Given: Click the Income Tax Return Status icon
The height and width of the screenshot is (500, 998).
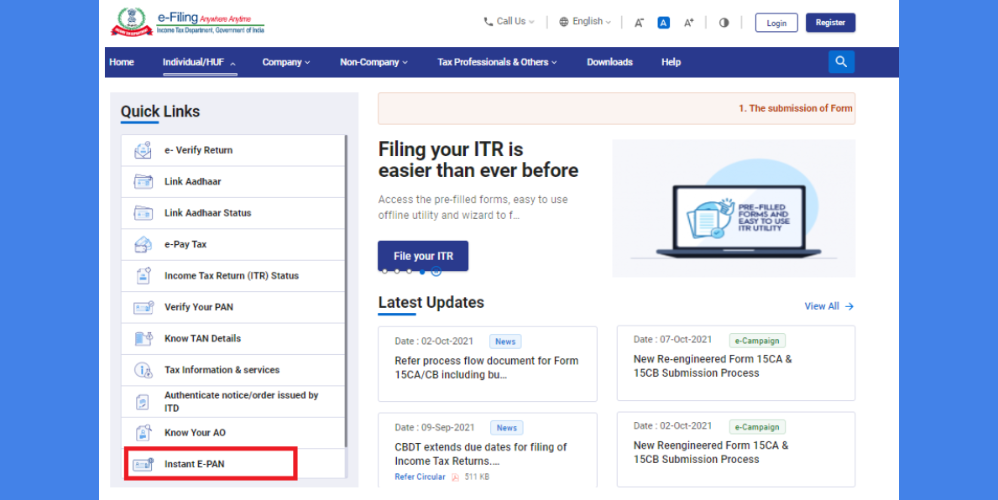Looking at the screenshot, I should pyautogui.click(x=143, y=275).
